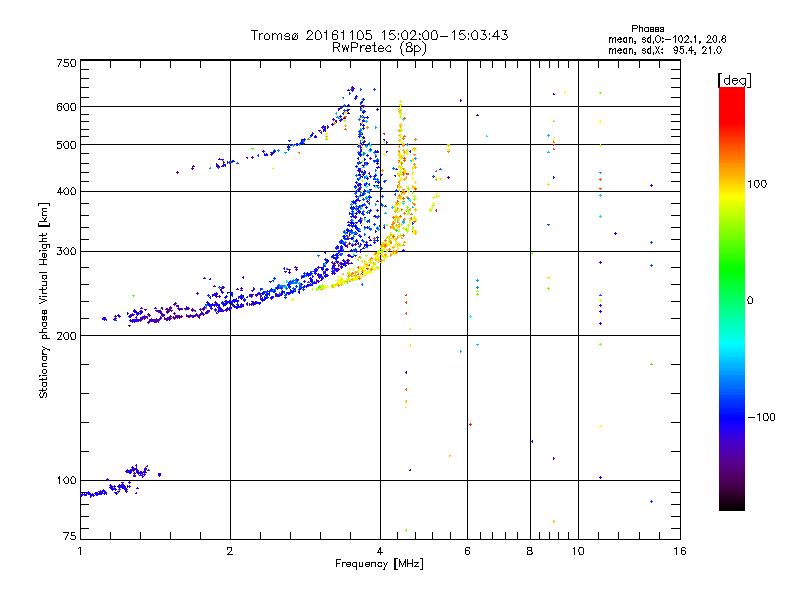Click the frequency axis tick label "8"
Screen dimensions: 800x600
[530, 551]
